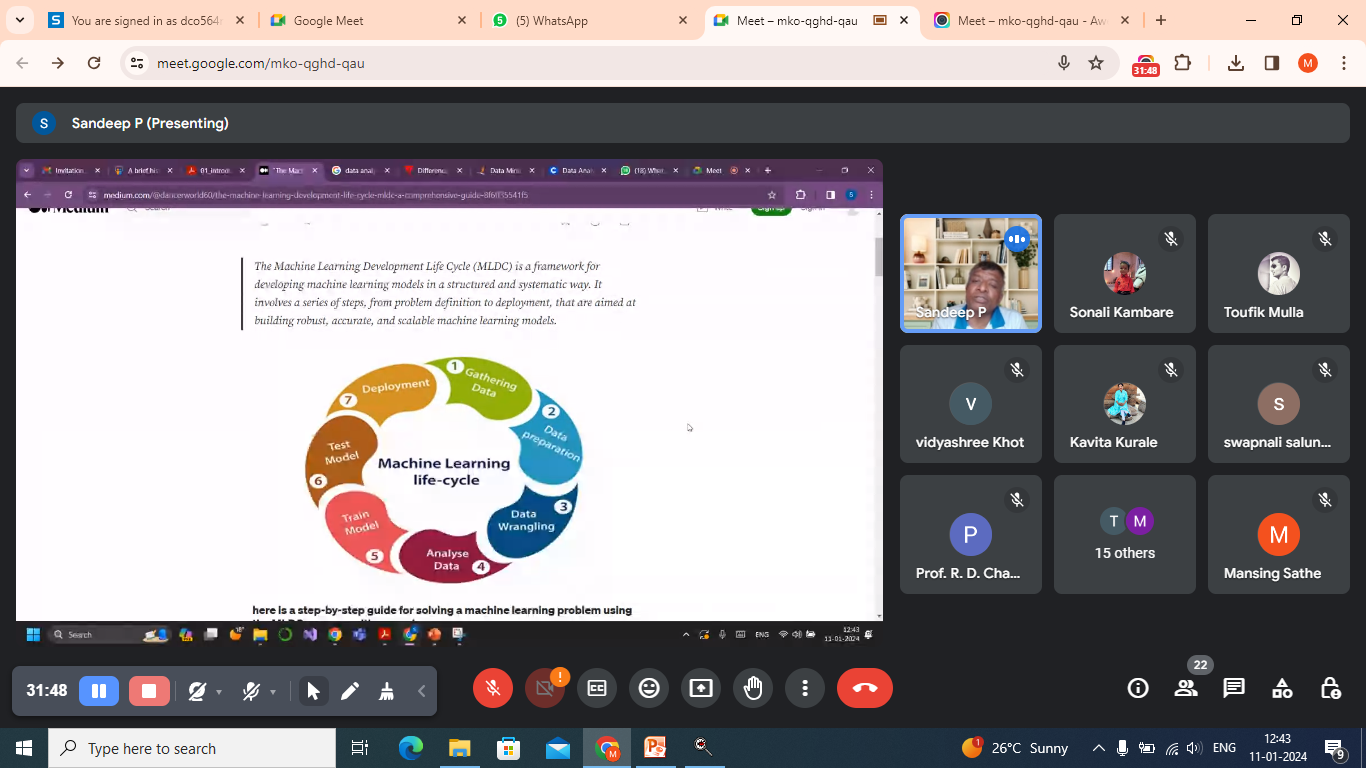Open the 15 others tile
The height and width of the screenshot is (768, 1366).
click(1125, 534)
